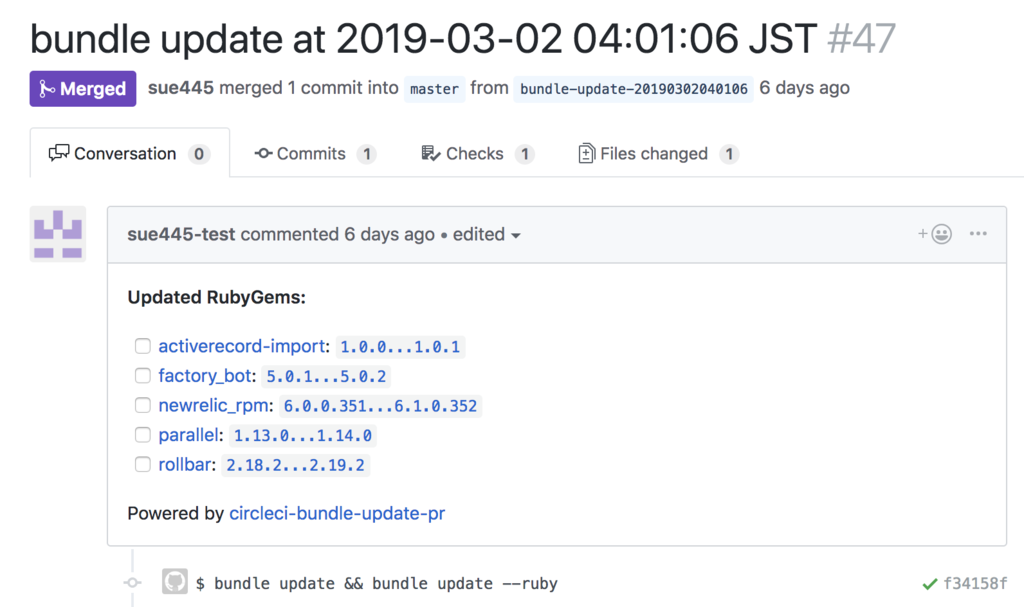Open the Conversation speech bubble icon

coord(61,153)
